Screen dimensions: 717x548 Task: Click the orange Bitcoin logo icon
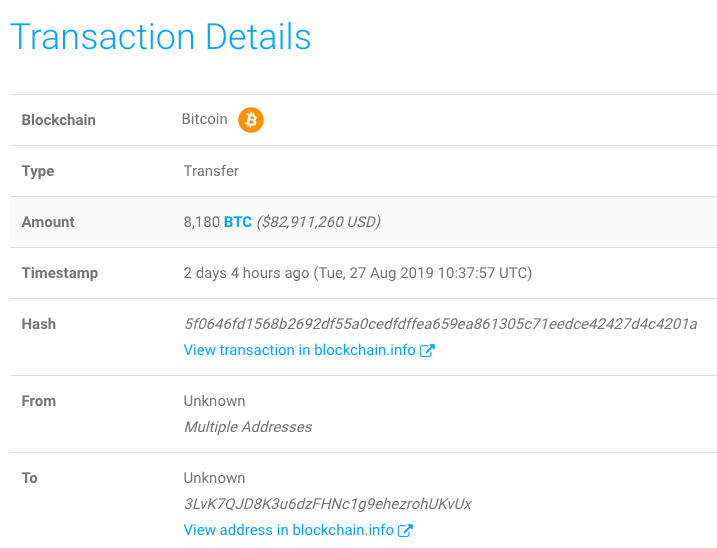coord(251,120)
